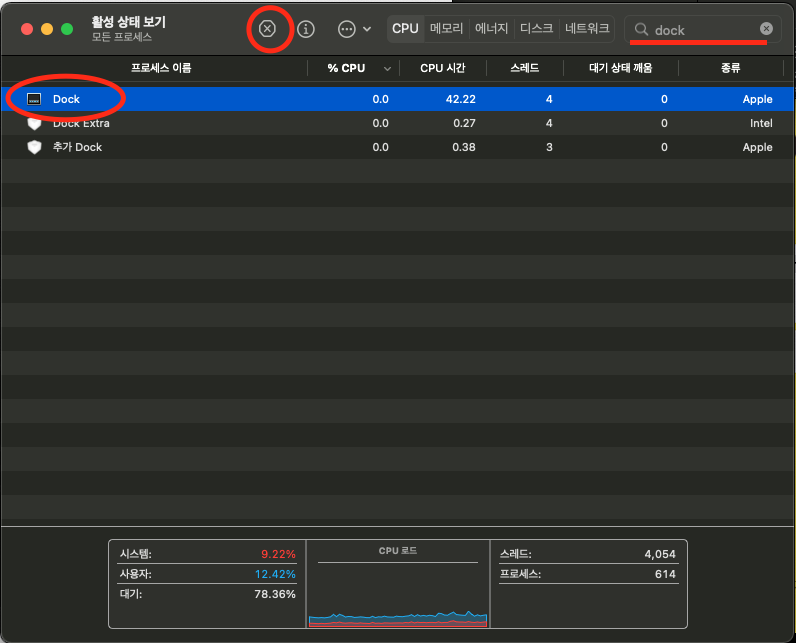The image size is (796, 643).
Task: Switch to the 디스크 tab
Action: (537, 28)
